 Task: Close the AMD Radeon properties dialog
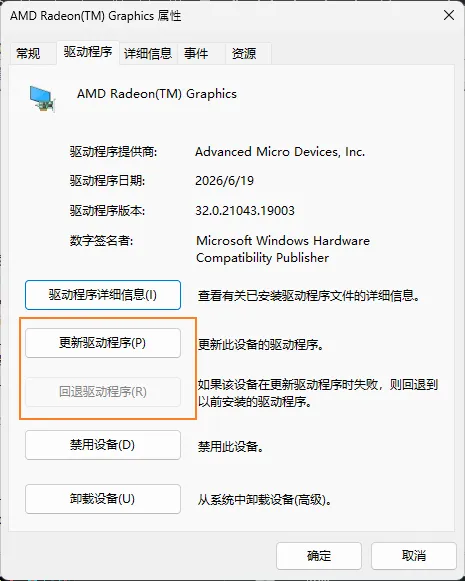coord(449,16)
